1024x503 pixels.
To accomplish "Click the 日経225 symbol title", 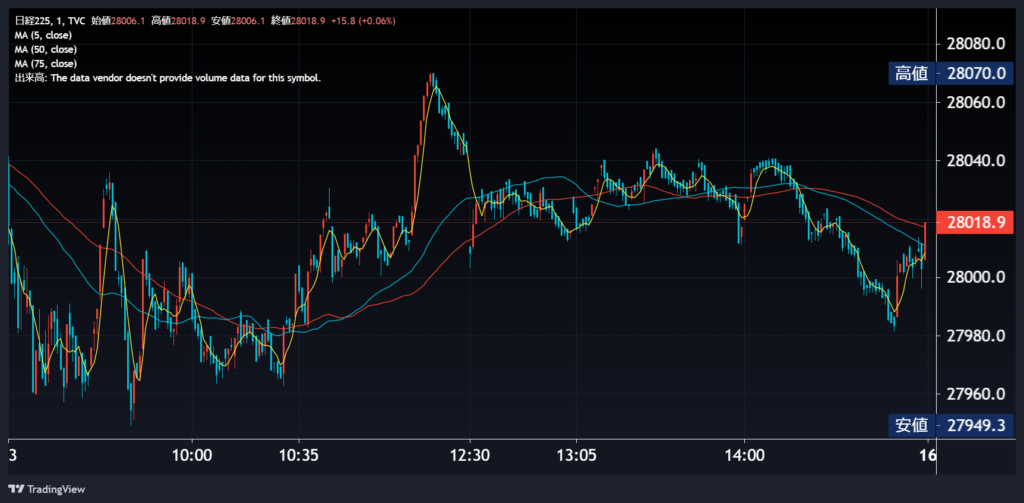I will point(33,21).
